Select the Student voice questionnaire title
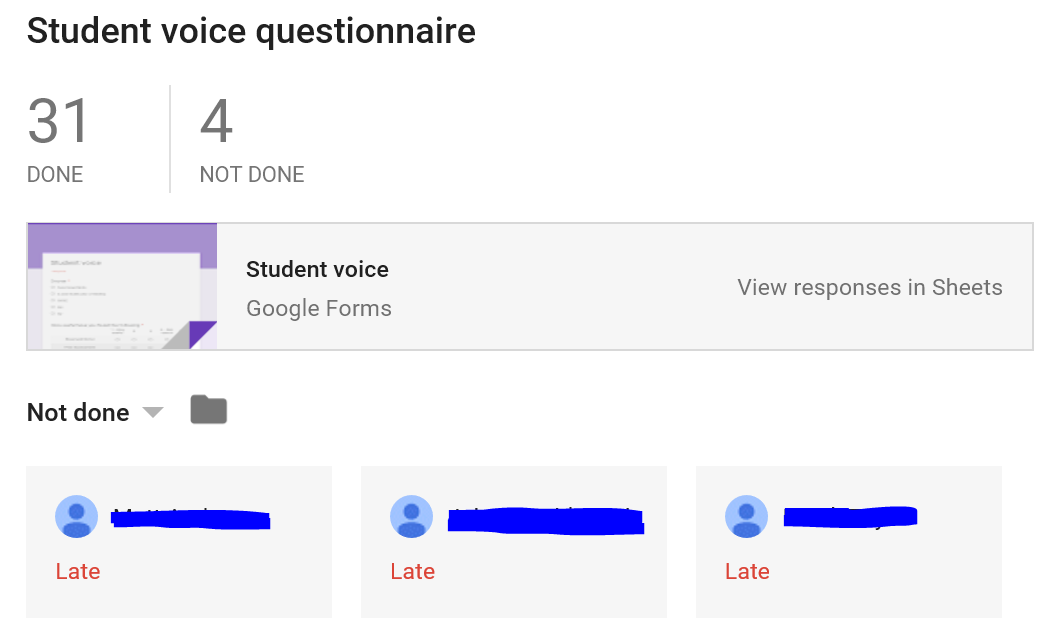Viewport: 1049px width, 630px height. (251, 31)
